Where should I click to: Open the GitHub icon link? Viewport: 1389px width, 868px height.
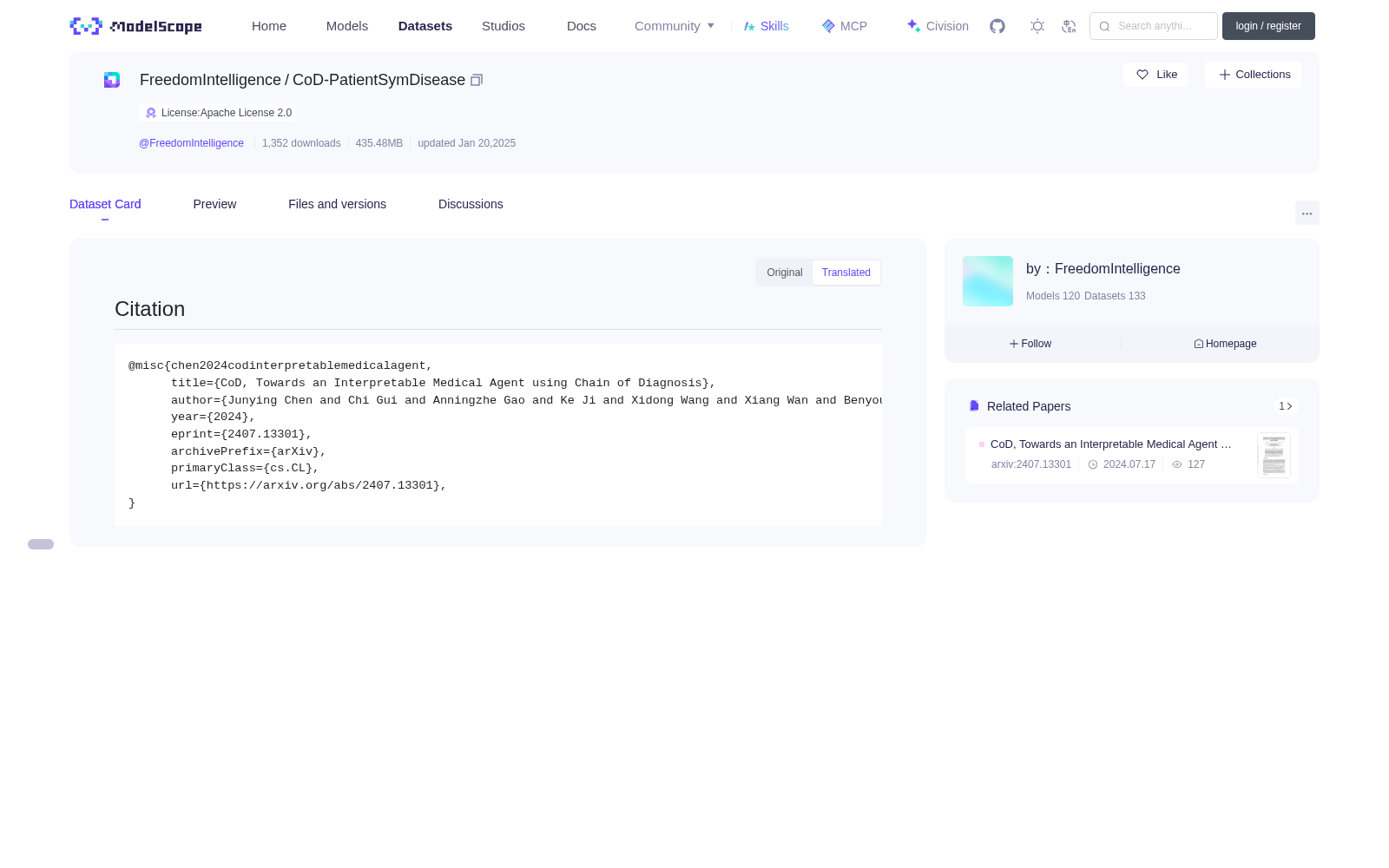tap(997, 26)
